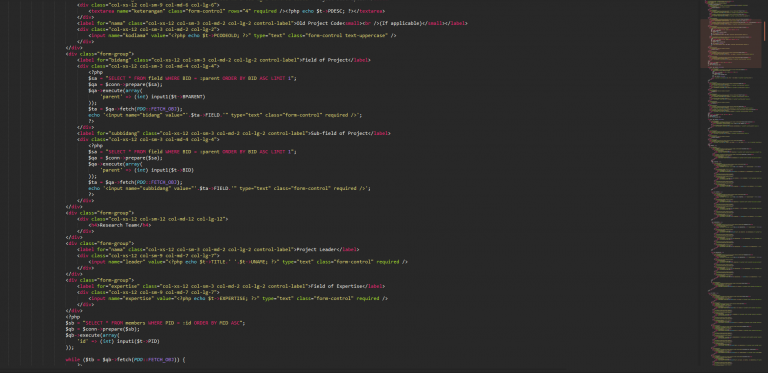Viewport: 768px width, 373px height.
Task: Place cursor on input name="expertise" line
Action: (239, 298)
